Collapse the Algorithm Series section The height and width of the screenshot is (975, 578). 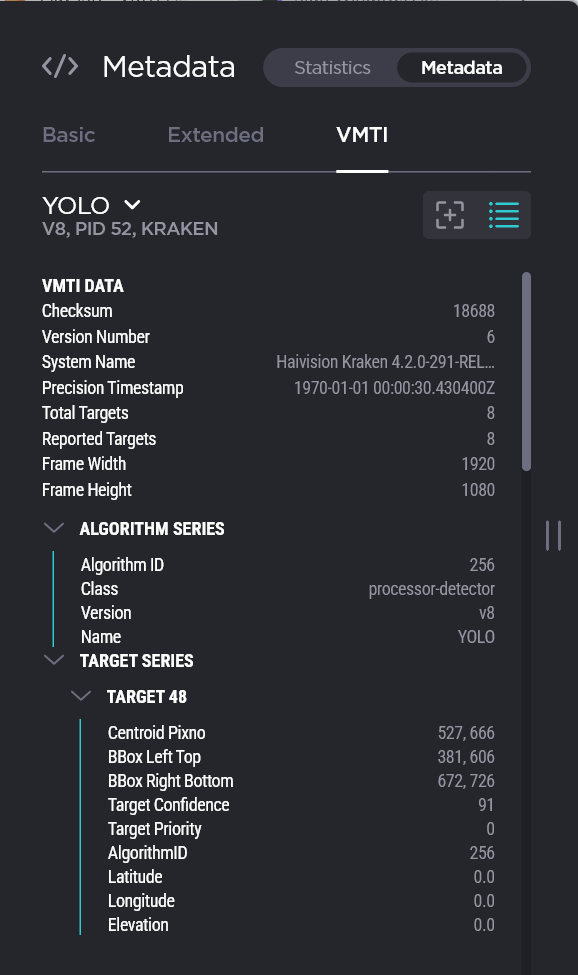click(x=54, y=528)
